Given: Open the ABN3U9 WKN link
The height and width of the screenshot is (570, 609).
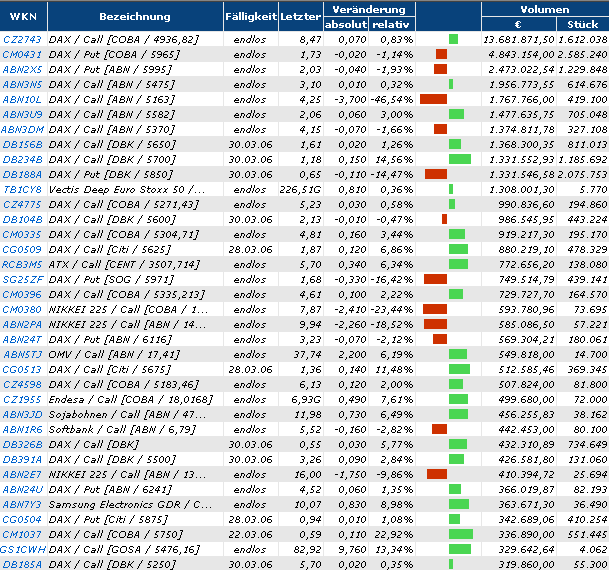Looking at the screenshot, I should (23, 115).
